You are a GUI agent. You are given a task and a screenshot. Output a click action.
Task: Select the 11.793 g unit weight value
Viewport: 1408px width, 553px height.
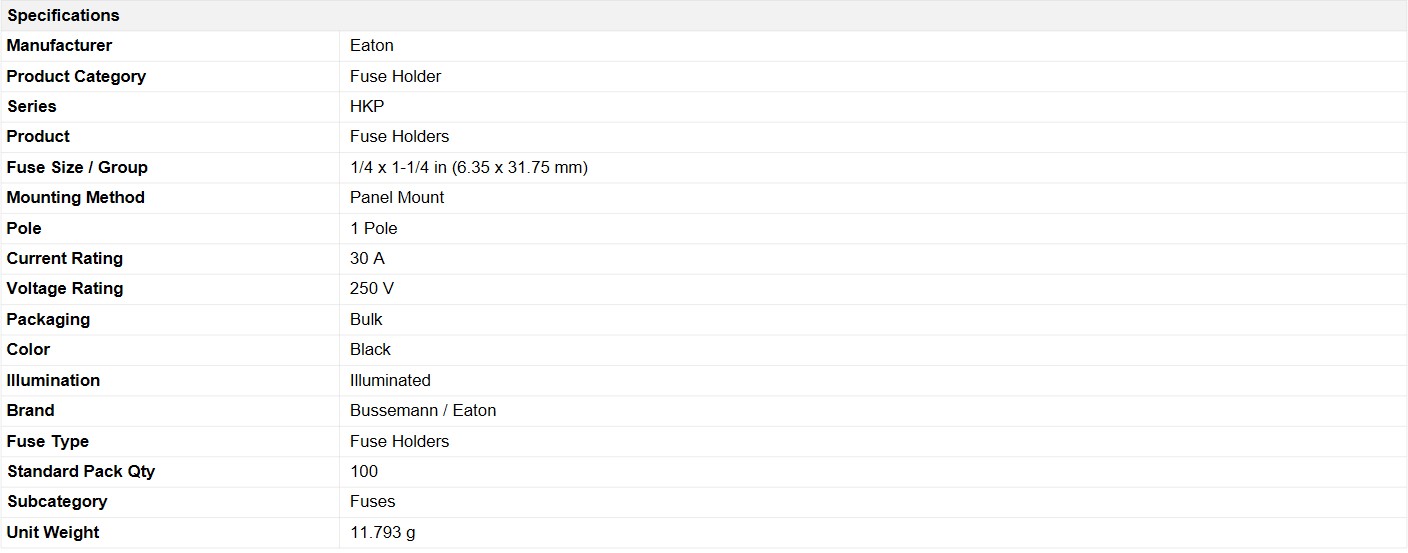(383, 532)
